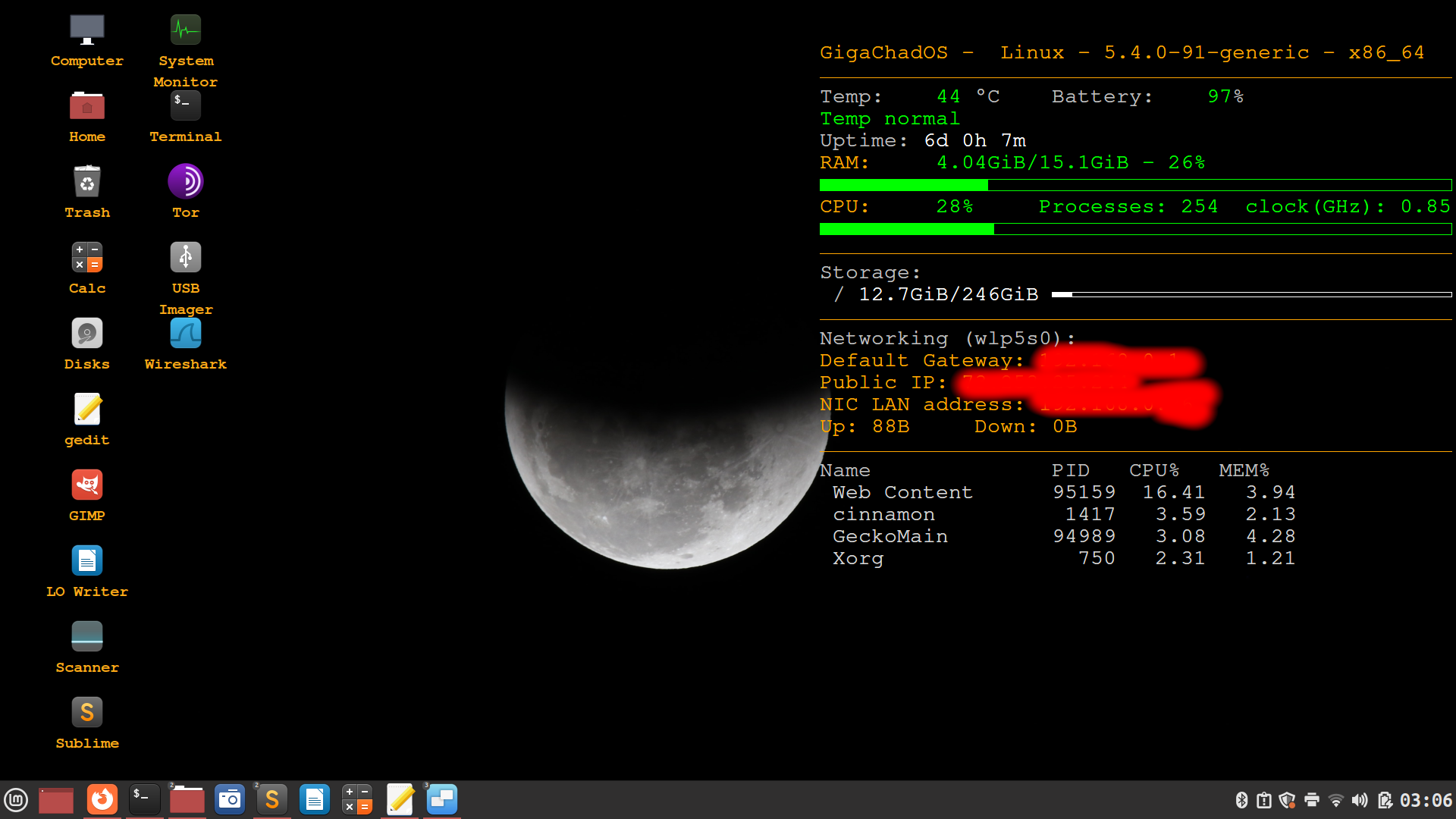Open Update Manager via the shield tray icon
The image size is (1456, 819).
[x=1287, y=799]
